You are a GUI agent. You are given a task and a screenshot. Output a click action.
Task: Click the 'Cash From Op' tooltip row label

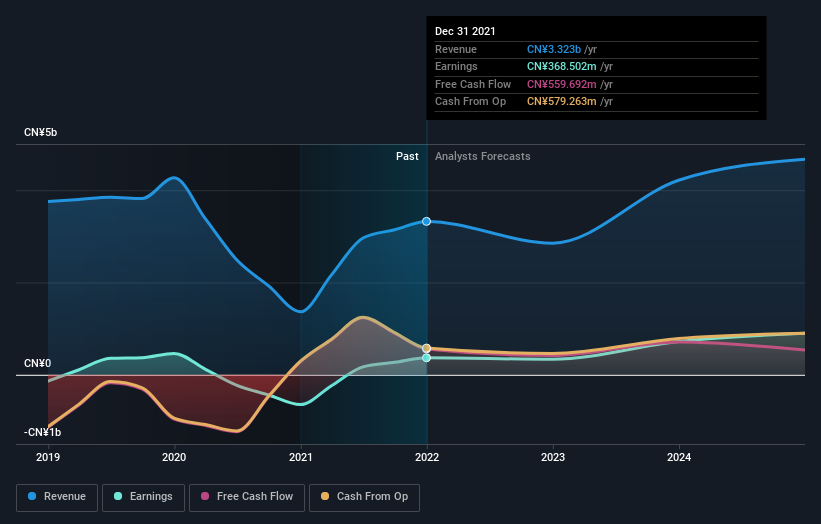point(470,102)
